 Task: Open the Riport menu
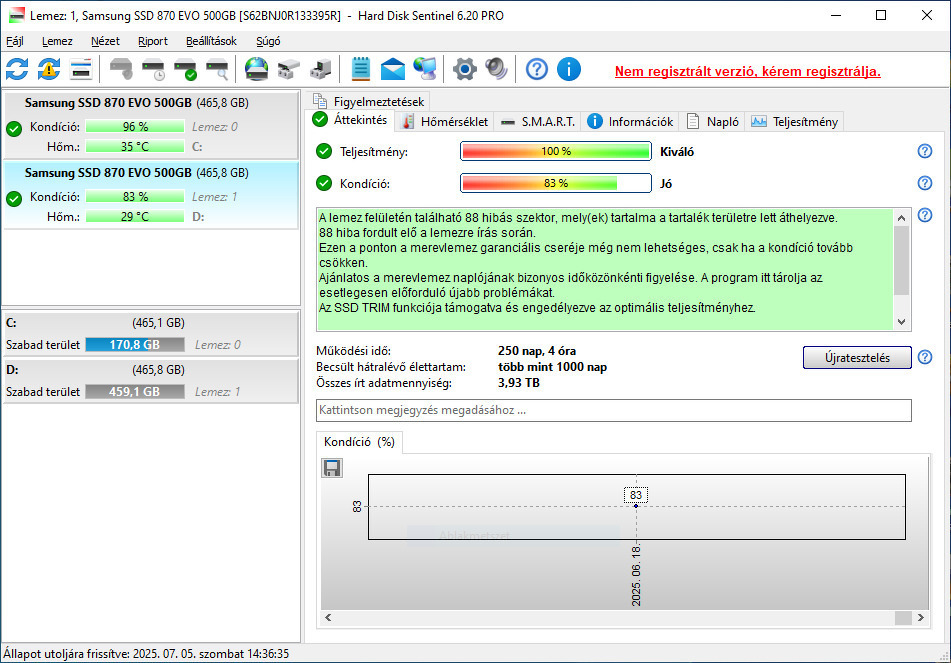tap(153, 41)
